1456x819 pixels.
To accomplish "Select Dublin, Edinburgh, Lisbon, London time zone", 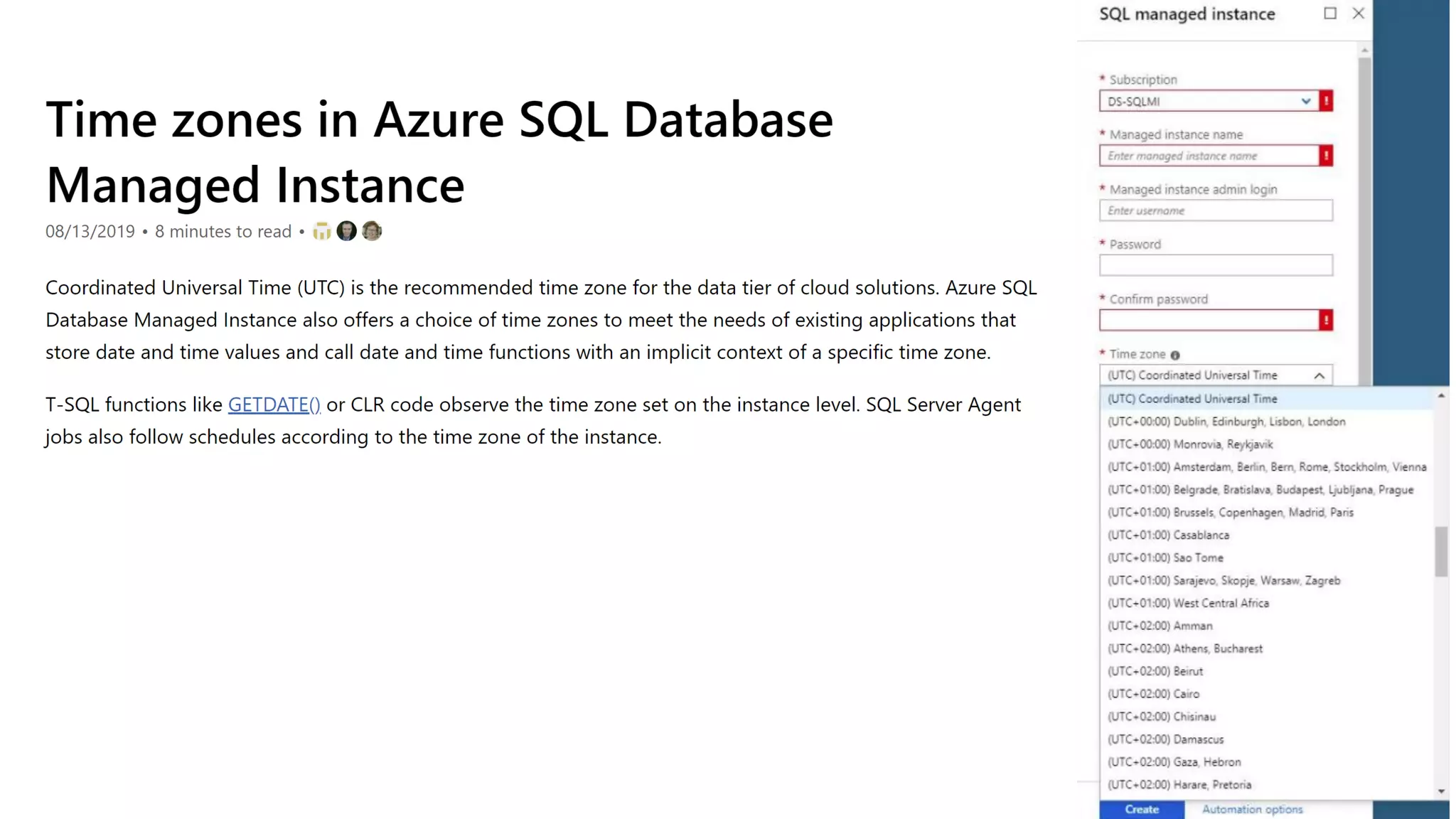I will (x=1226, y=422).
